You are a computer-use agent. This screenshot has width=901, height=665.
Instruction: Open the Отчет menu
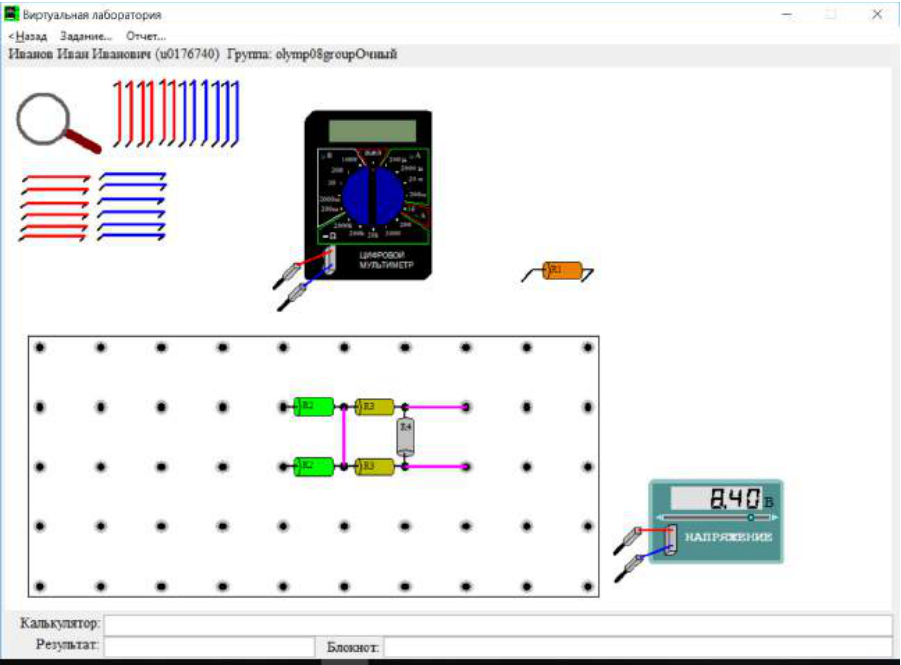tap(146, 36)
